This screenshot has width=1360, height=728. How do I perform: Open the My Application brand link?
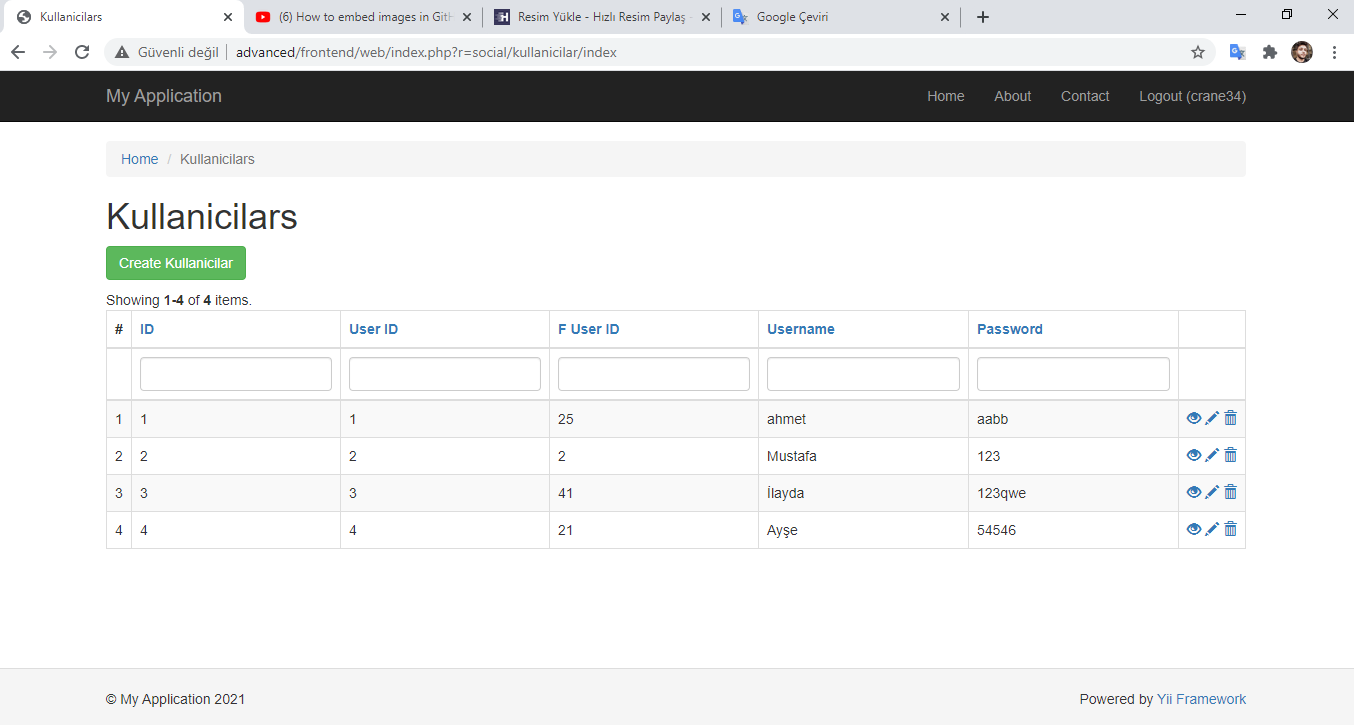click(x=164, y=96)
